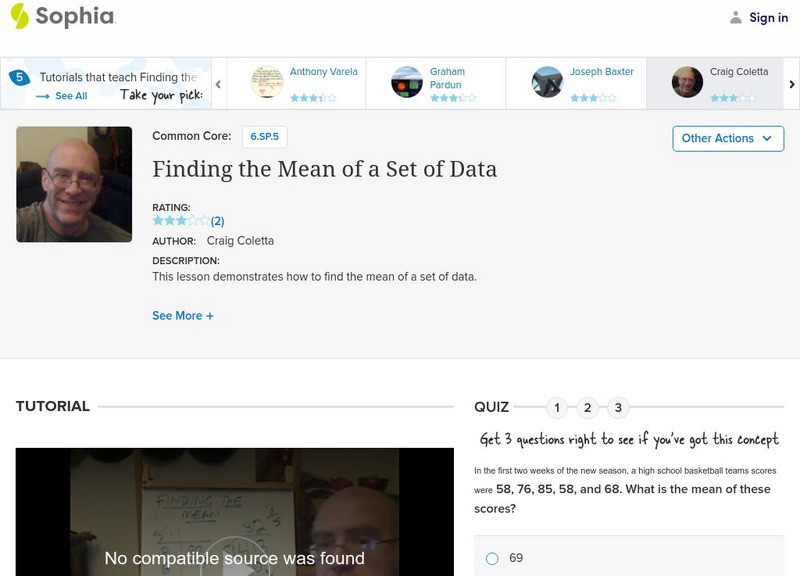Expand description with See More +
This screenshot has width=800, height=576.
click(183, 315)
